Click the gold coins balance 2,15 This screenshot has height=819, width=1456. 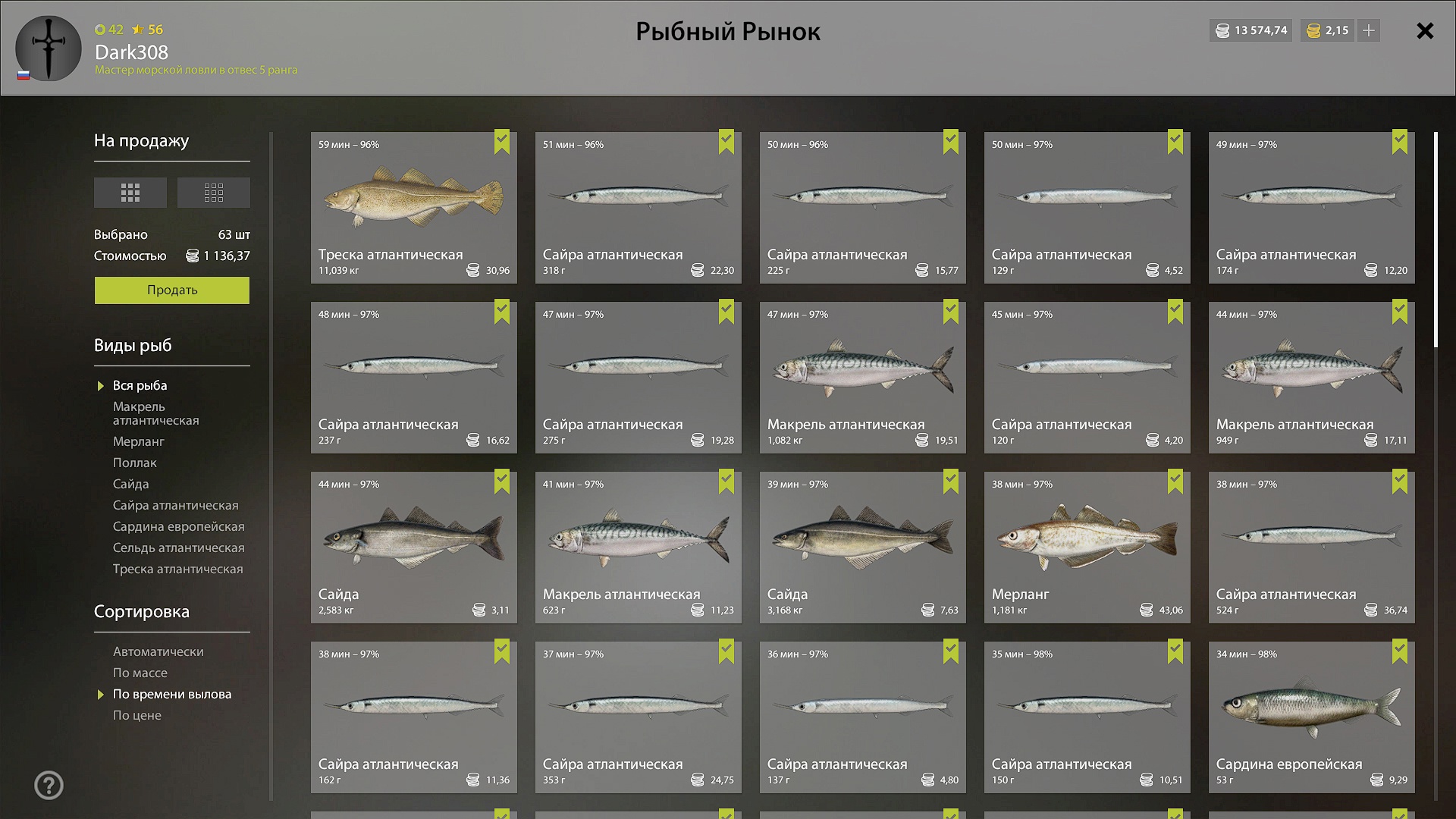(x=1328, y=30)
